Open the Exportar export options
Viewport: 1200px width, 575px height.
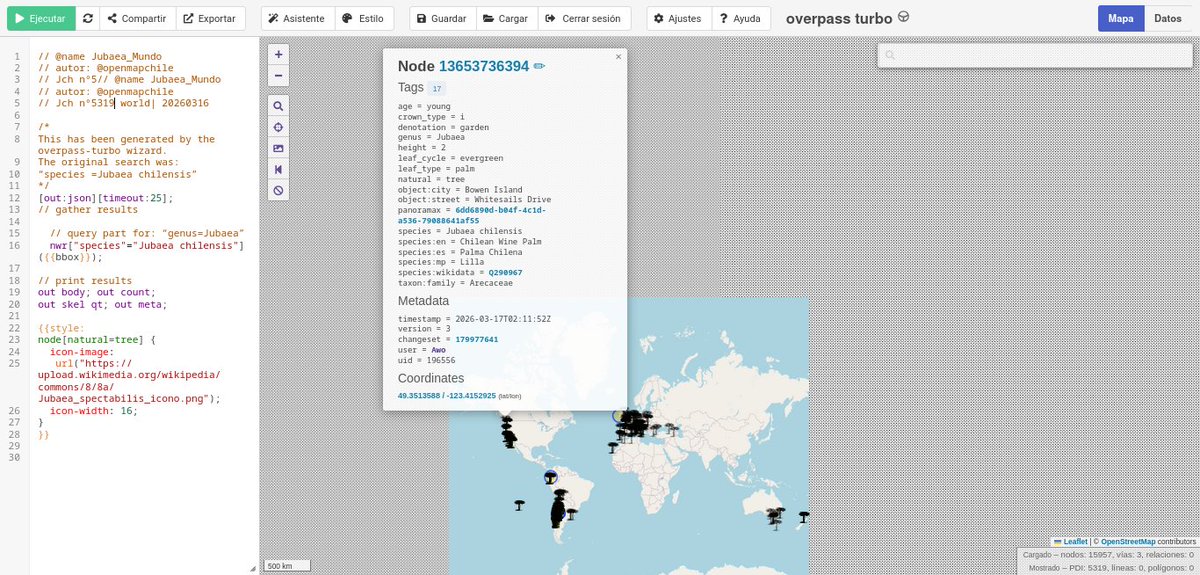tap(210, 18)
